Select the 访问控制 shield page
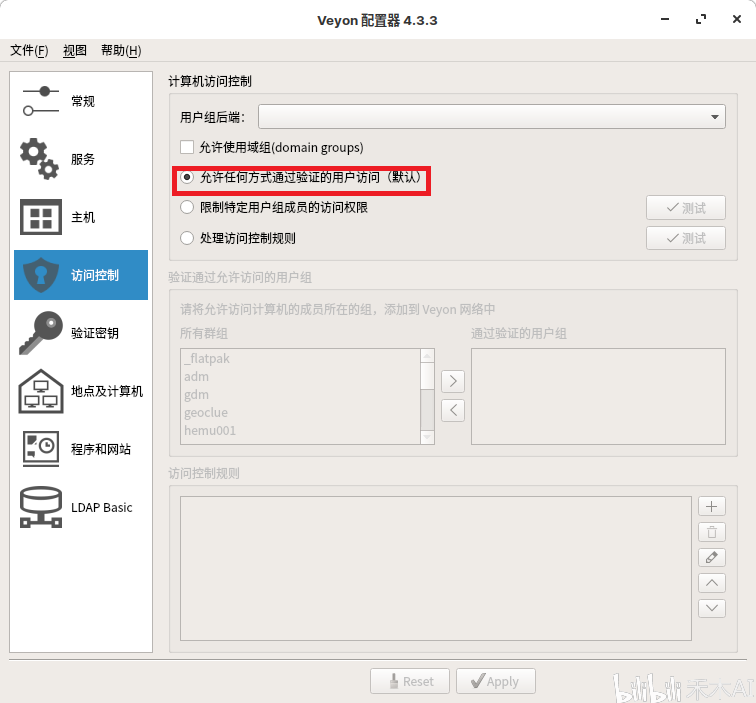This screenshot has width=756, height=703. click(81, 275)
